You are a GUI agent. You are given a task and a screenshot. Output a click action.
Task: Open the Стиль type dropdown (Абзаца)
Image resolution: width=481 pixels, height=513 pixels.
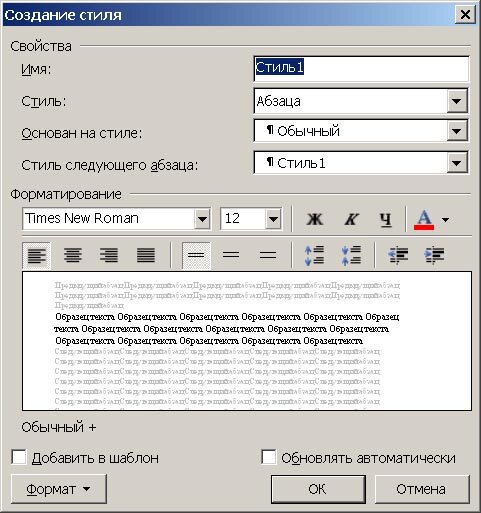click(457, 101)
